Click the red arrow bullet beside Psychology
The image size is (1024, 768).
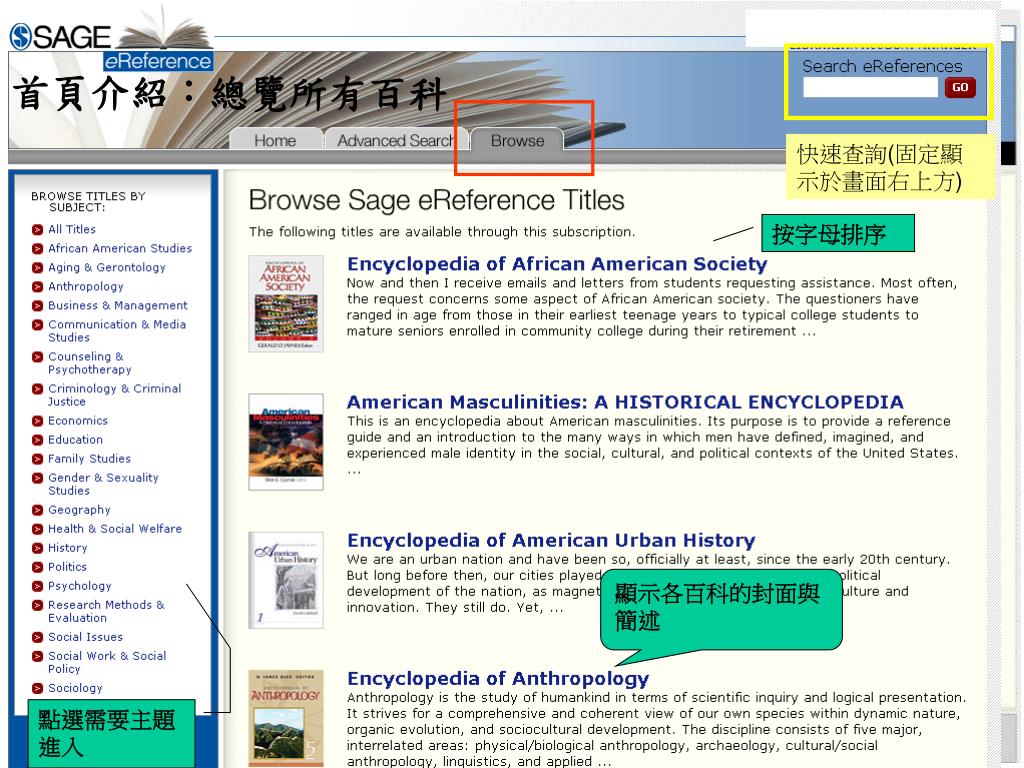click(37, 586)
